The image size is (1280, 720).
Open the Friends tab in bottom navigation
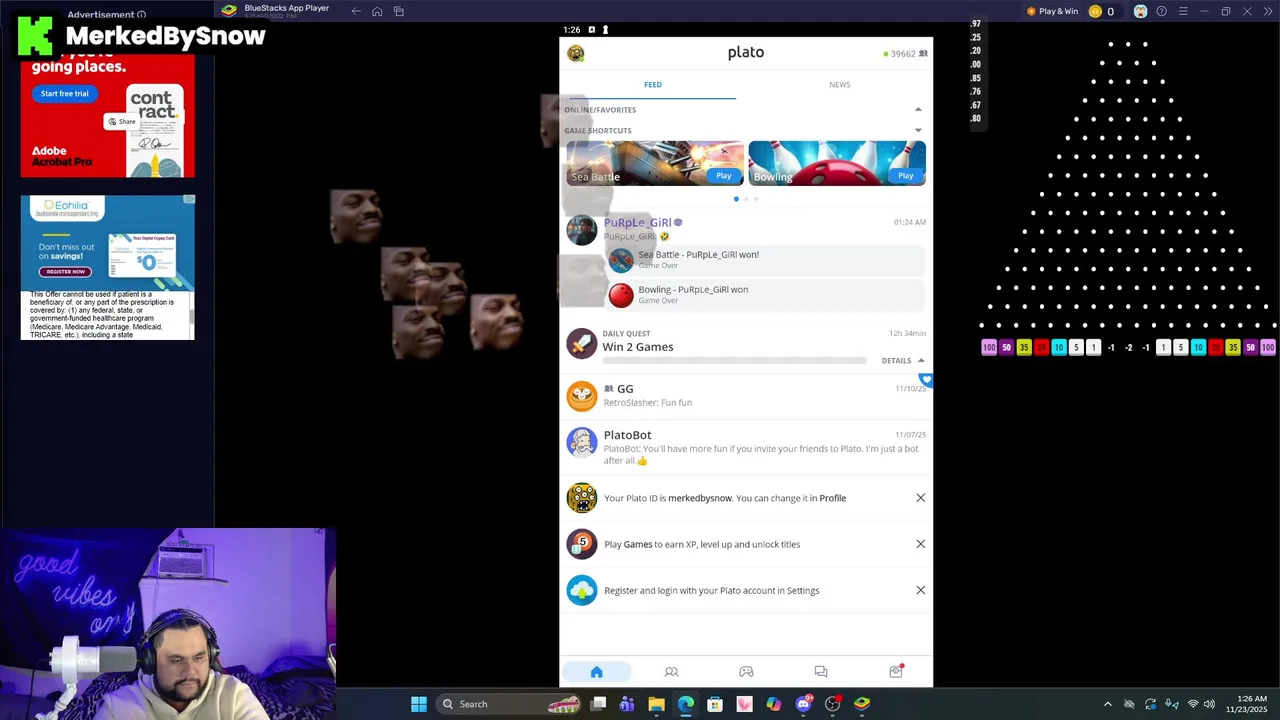(671, 672)
